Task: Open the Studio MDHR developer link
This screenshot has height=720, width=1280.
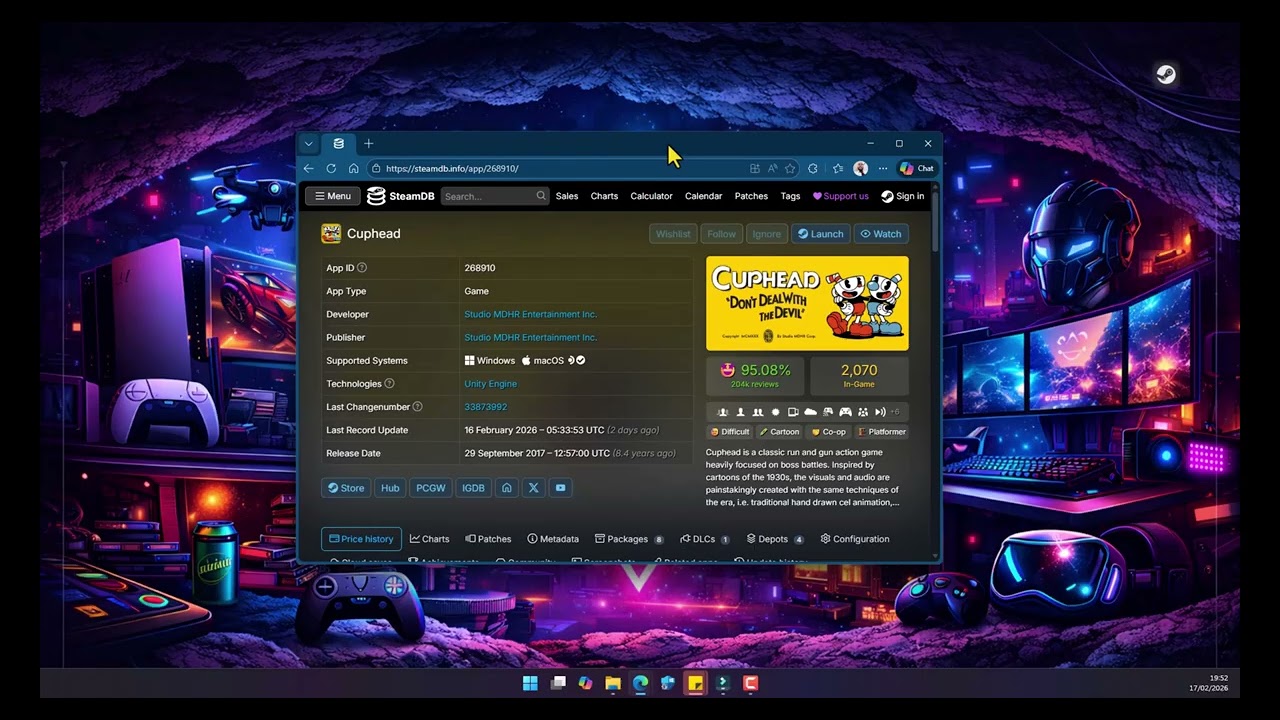Action: (x=530, y=314)
